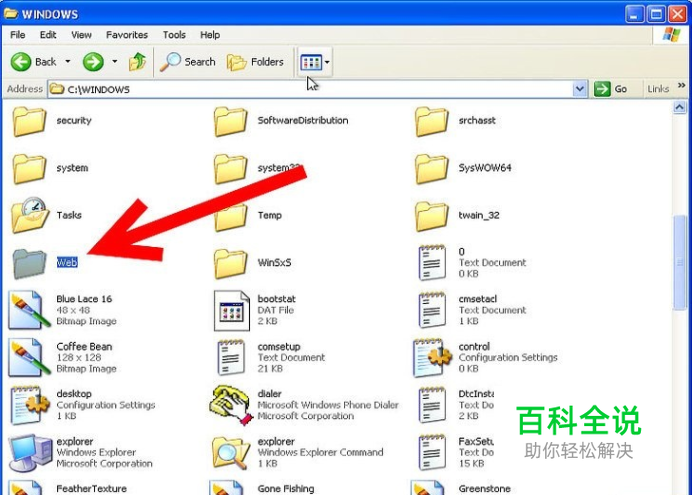Maximize the WINDOWS explorer window
692x495 pixels.
pos(656,15)
